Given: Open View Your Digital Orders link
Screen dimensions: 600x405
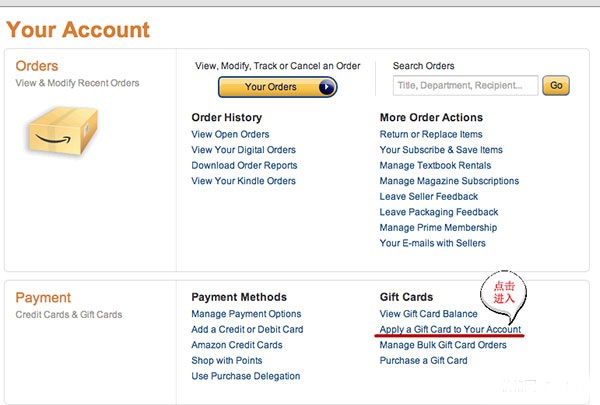Looking at the screenshot, I should tap(244, 150).
